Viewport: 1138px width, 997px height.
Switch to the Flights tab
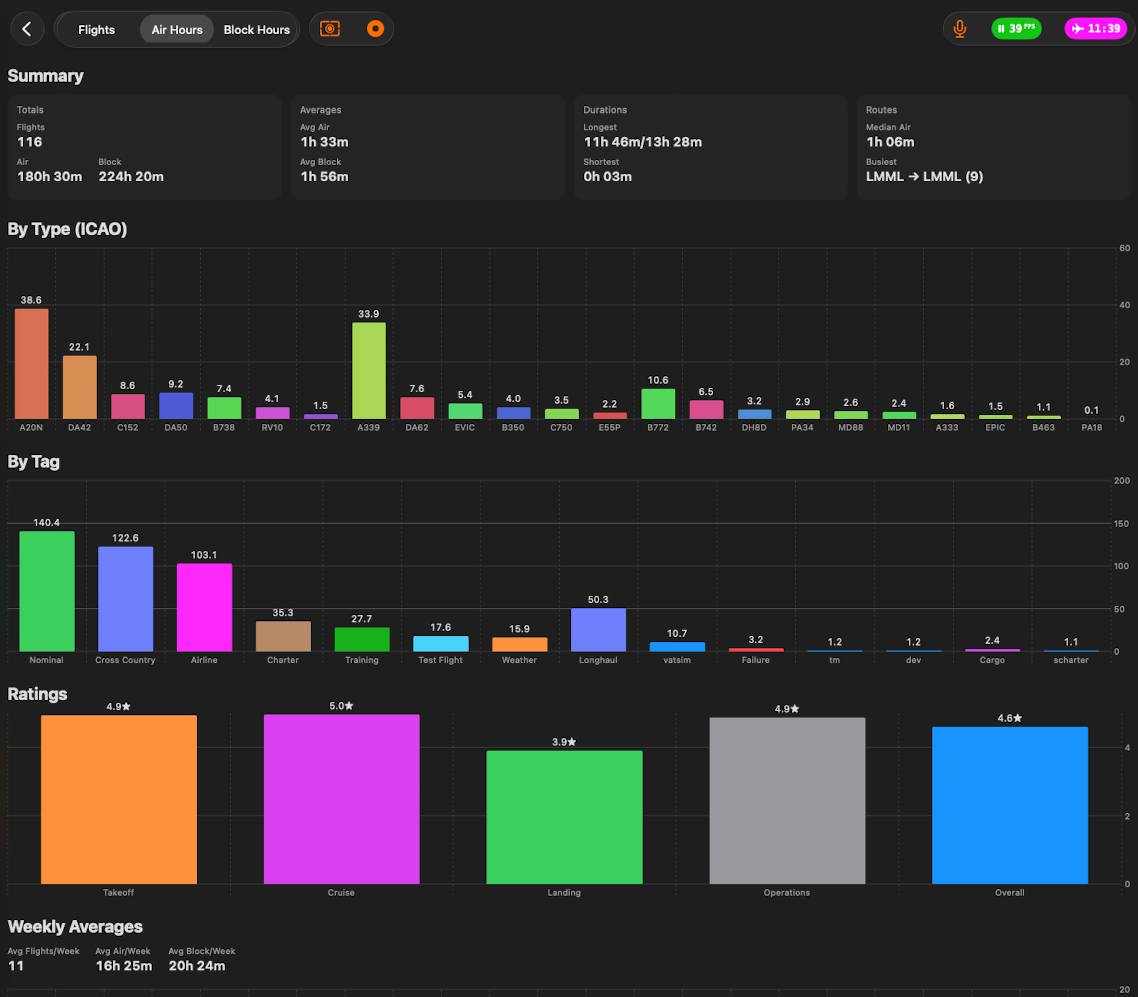tap(97, 30)
